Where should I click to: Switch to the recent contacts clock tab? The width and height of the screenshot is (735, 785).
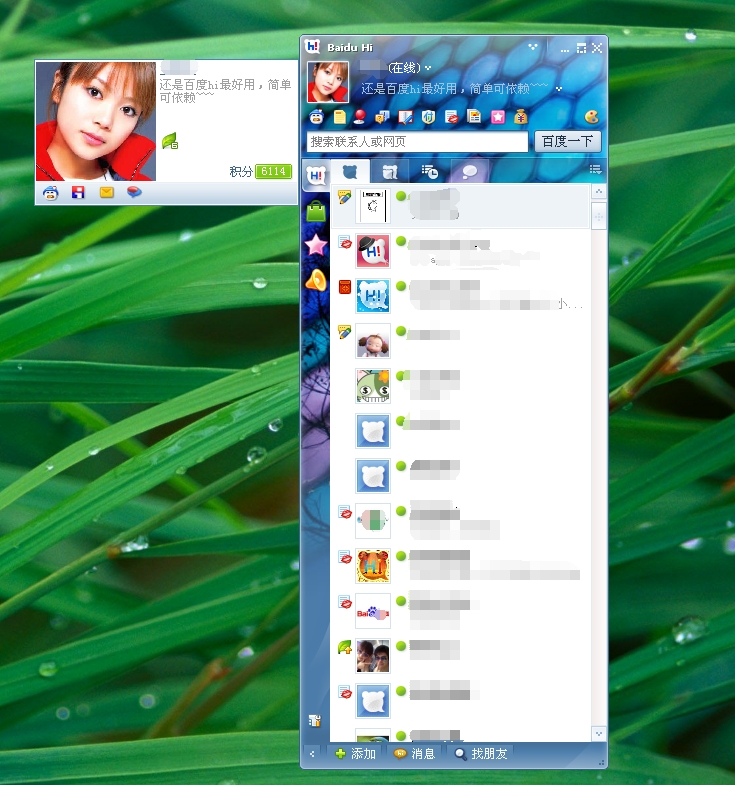(429, 172)
